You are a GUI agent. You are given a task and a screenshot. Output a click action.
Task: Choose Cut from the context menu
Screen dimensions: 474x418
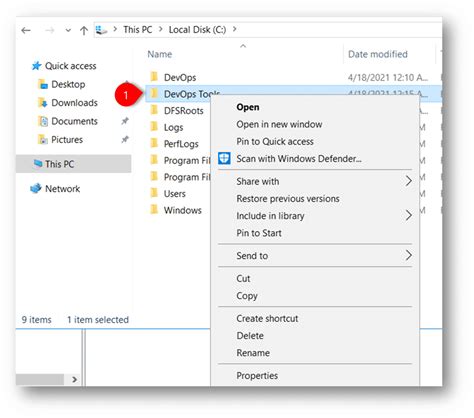[243, 279]
